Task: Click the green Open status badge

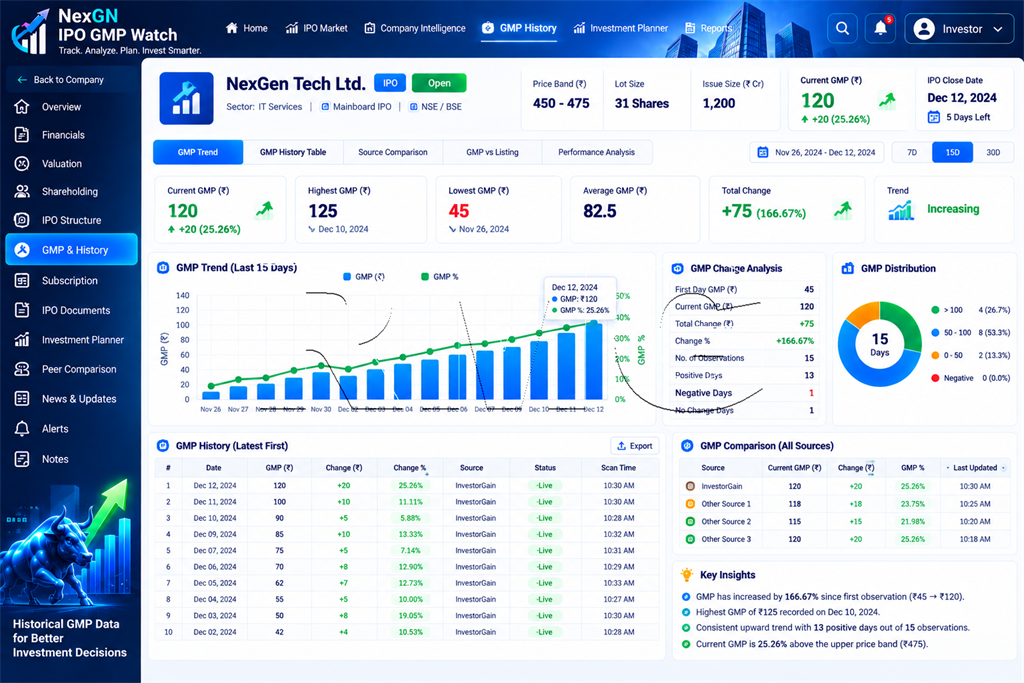Action: pos(439,83)
